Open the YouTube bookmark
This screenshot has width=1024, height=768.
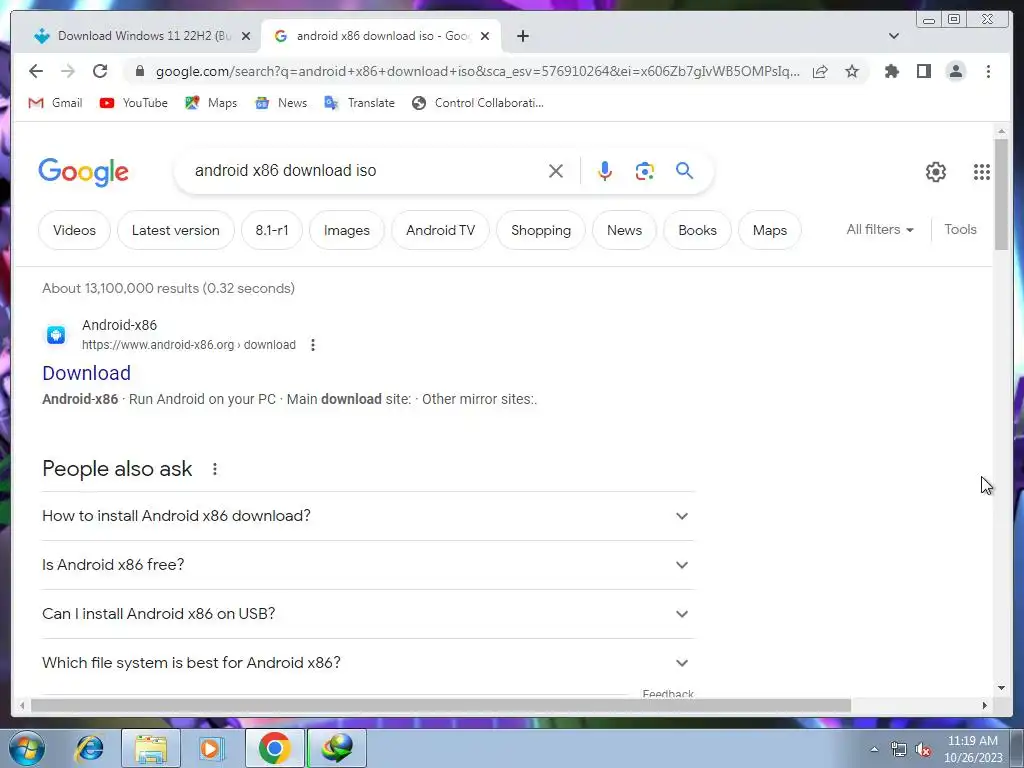tap(134, 103)
